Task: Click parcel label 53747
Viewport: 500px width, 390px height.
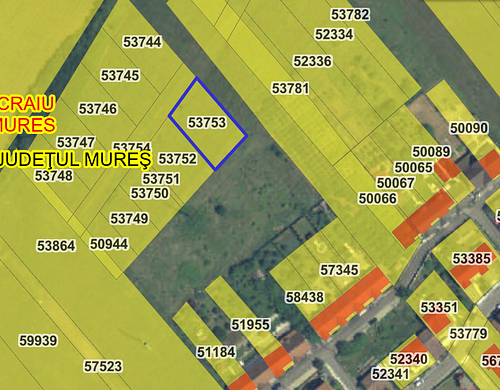Action: coord(76,142)
